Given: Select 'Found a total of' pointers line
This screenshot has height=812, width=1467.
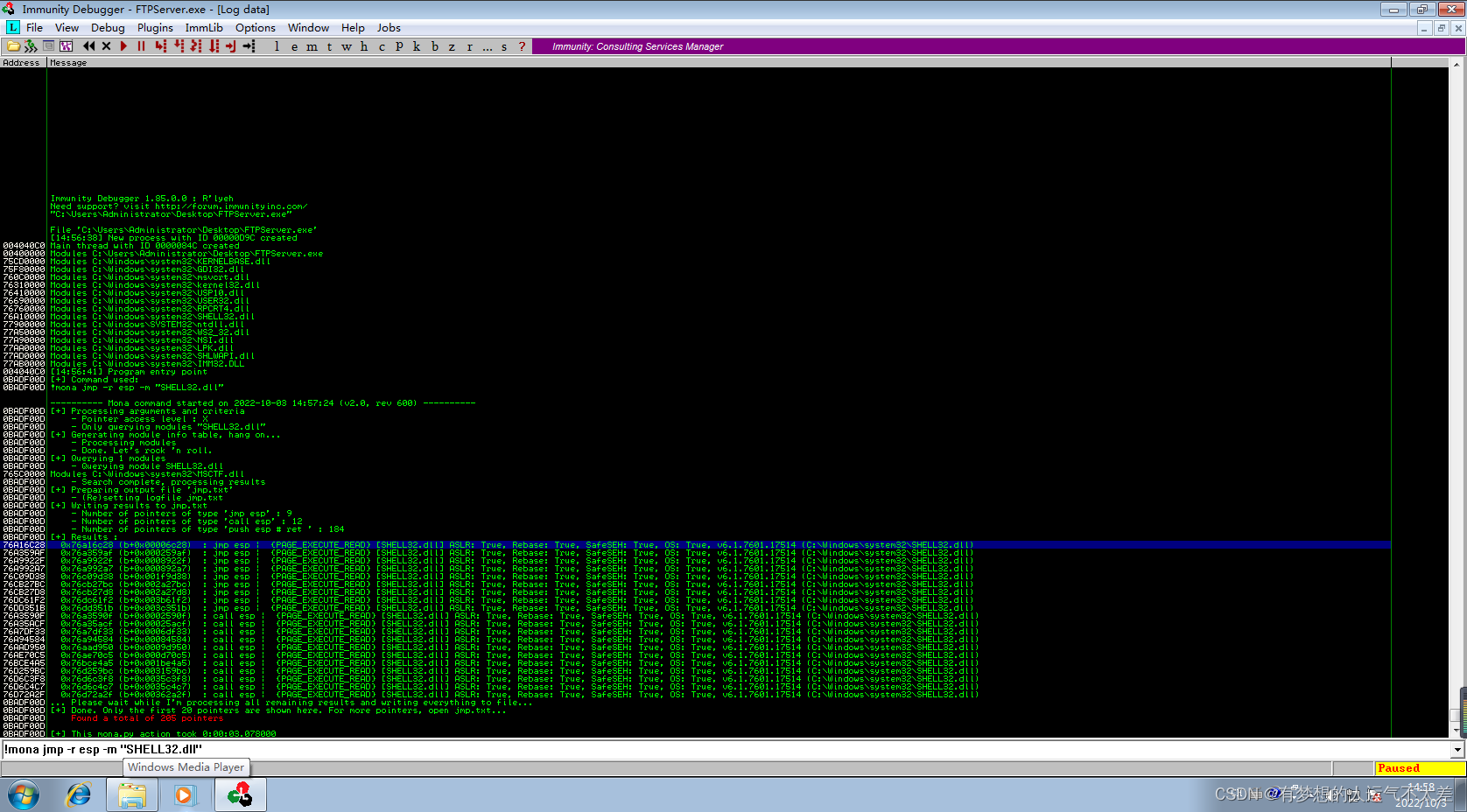Looking at the screenshot, I should tap(147, 718).
